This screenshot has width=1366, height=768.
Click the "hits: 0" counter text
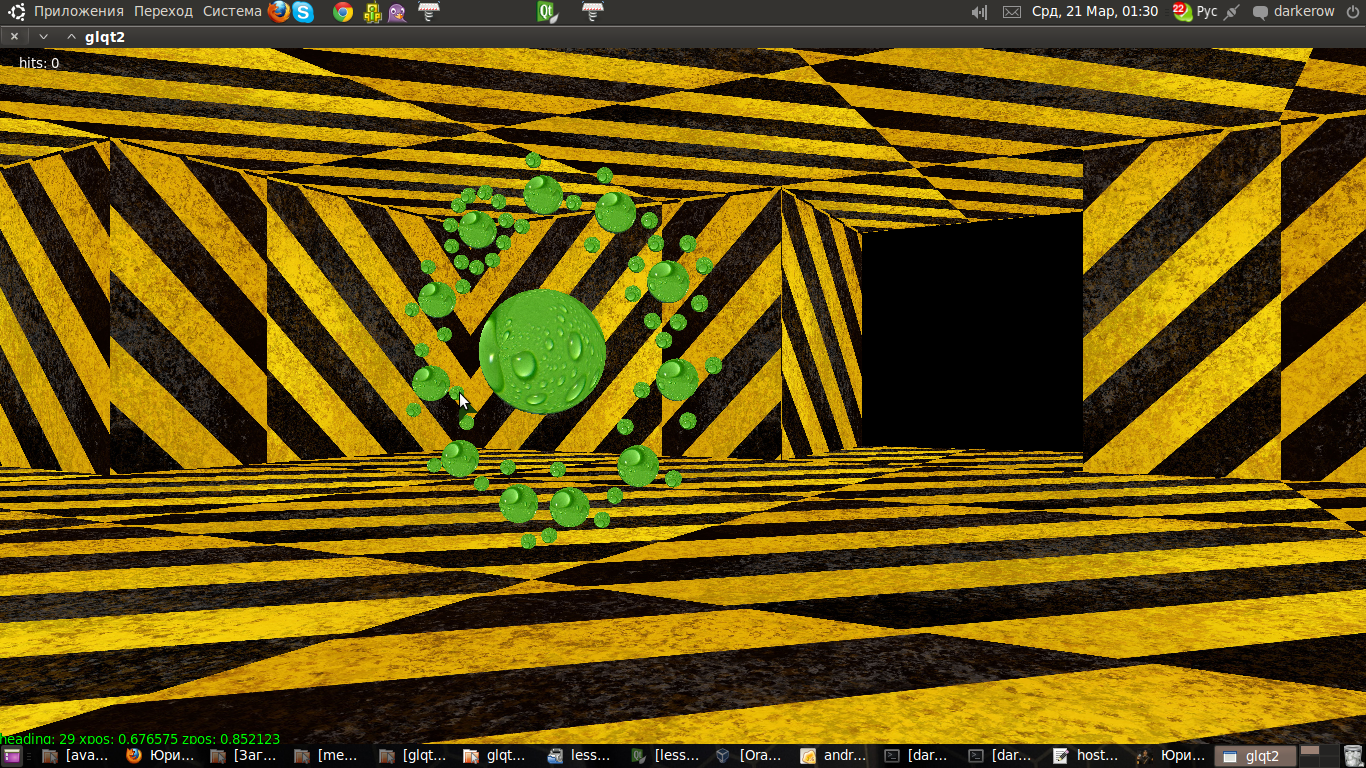(39, 63)
